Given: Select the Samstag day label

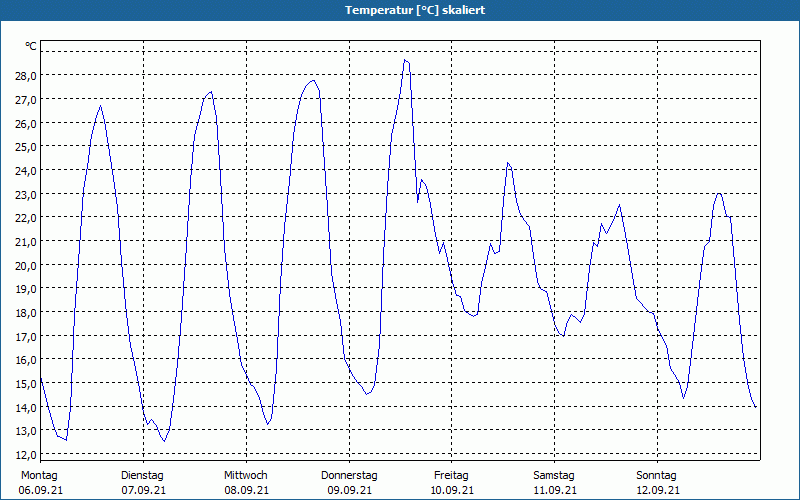Looking at the screenshot, I should [554, 475].
